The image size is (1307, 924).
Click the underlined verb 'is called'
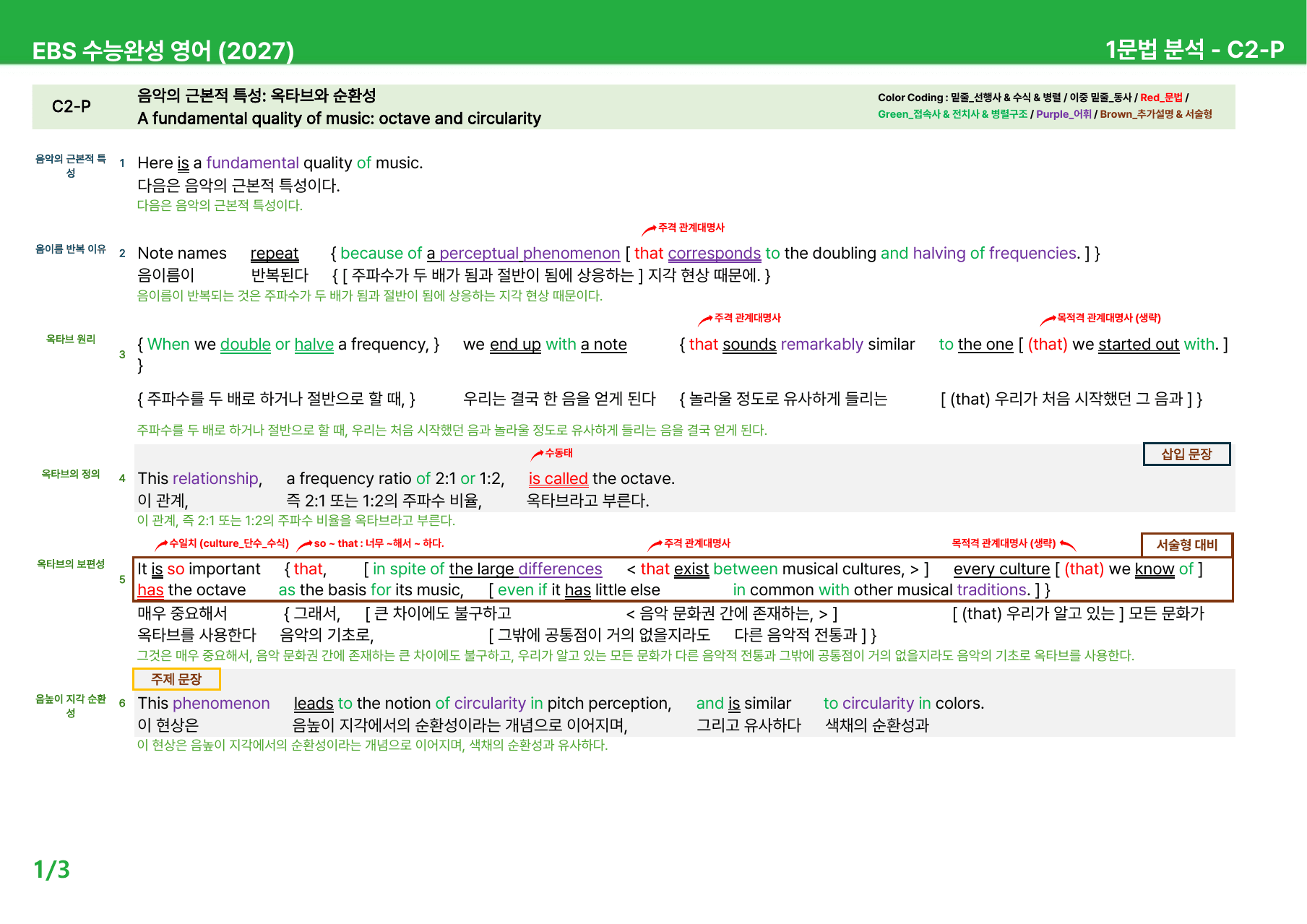click(558, 478)
